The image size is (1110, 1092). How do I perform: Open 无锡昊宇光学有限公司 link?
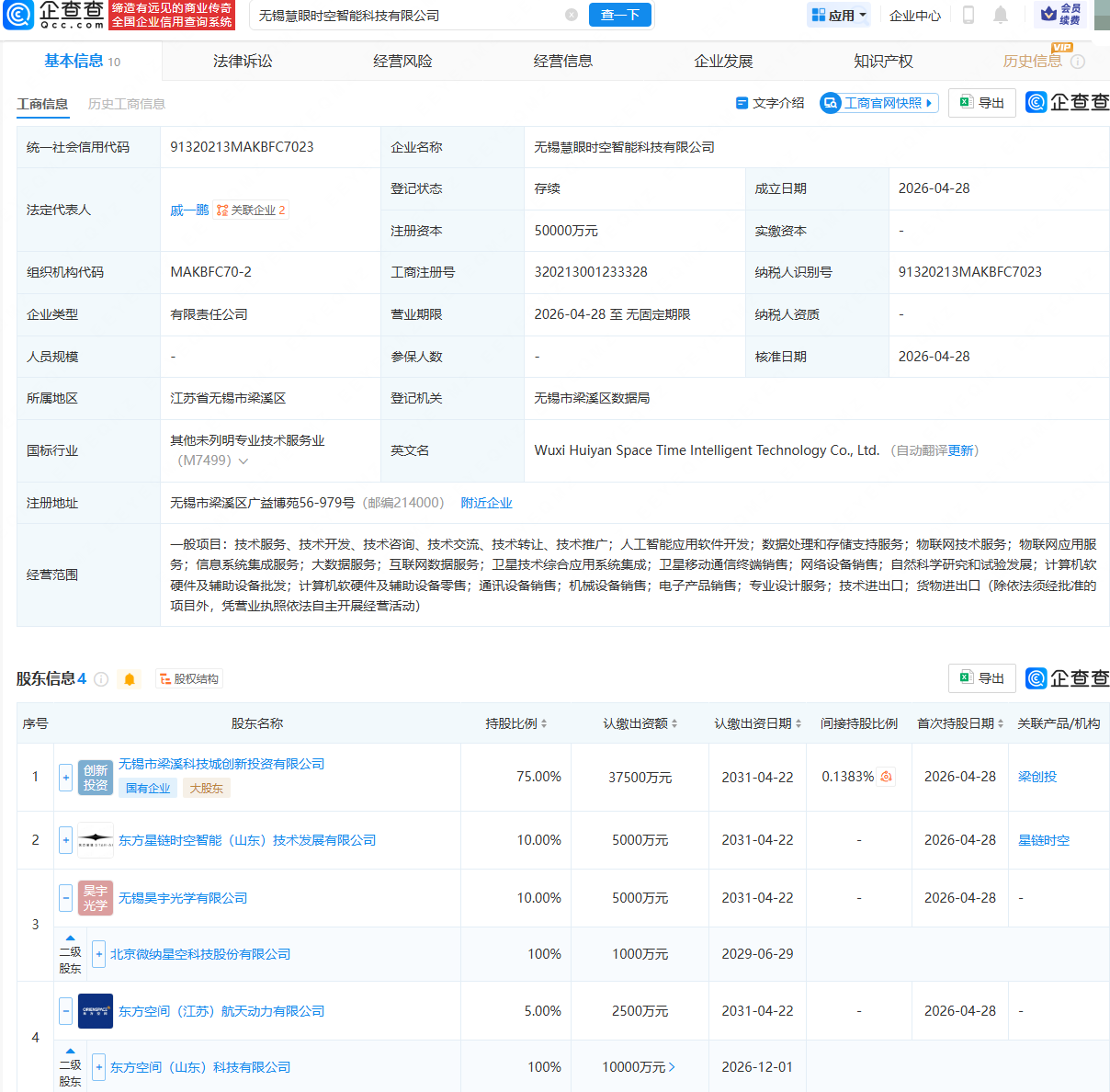[x=183, y=898]
